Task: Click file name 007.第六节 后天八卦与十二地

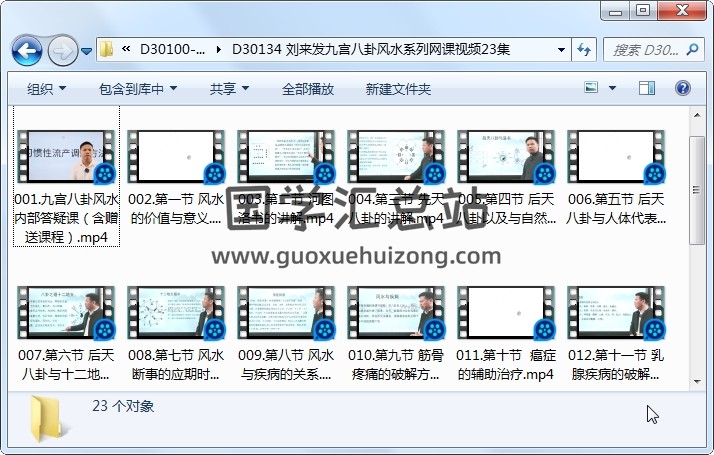Action: 66,364
